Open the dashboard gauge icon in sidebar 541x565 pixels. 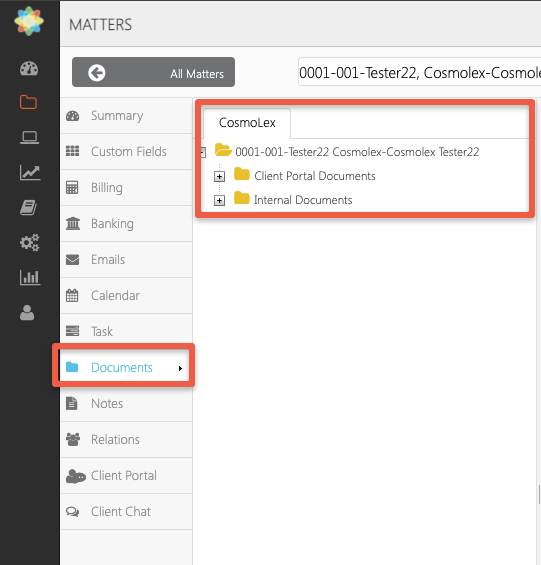(x=29, y=68)
